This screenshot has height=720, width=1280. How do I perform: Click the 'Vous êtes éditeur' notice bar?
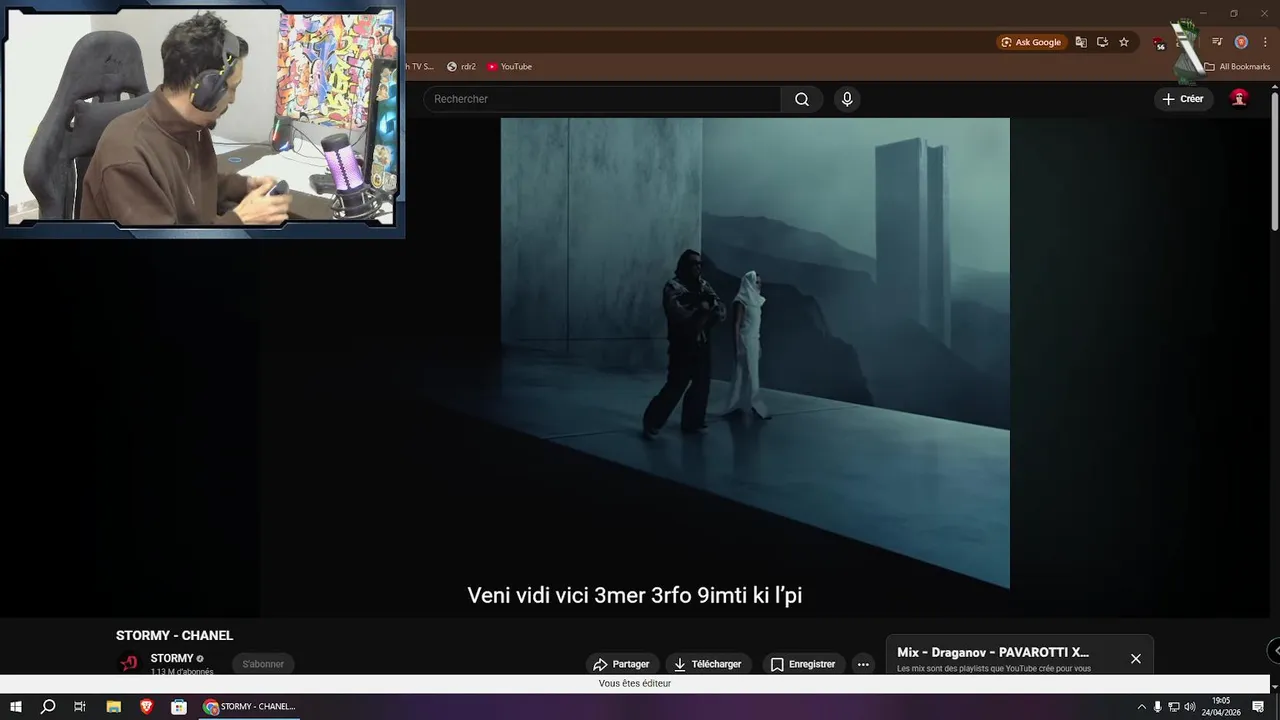tap(635, 683)
